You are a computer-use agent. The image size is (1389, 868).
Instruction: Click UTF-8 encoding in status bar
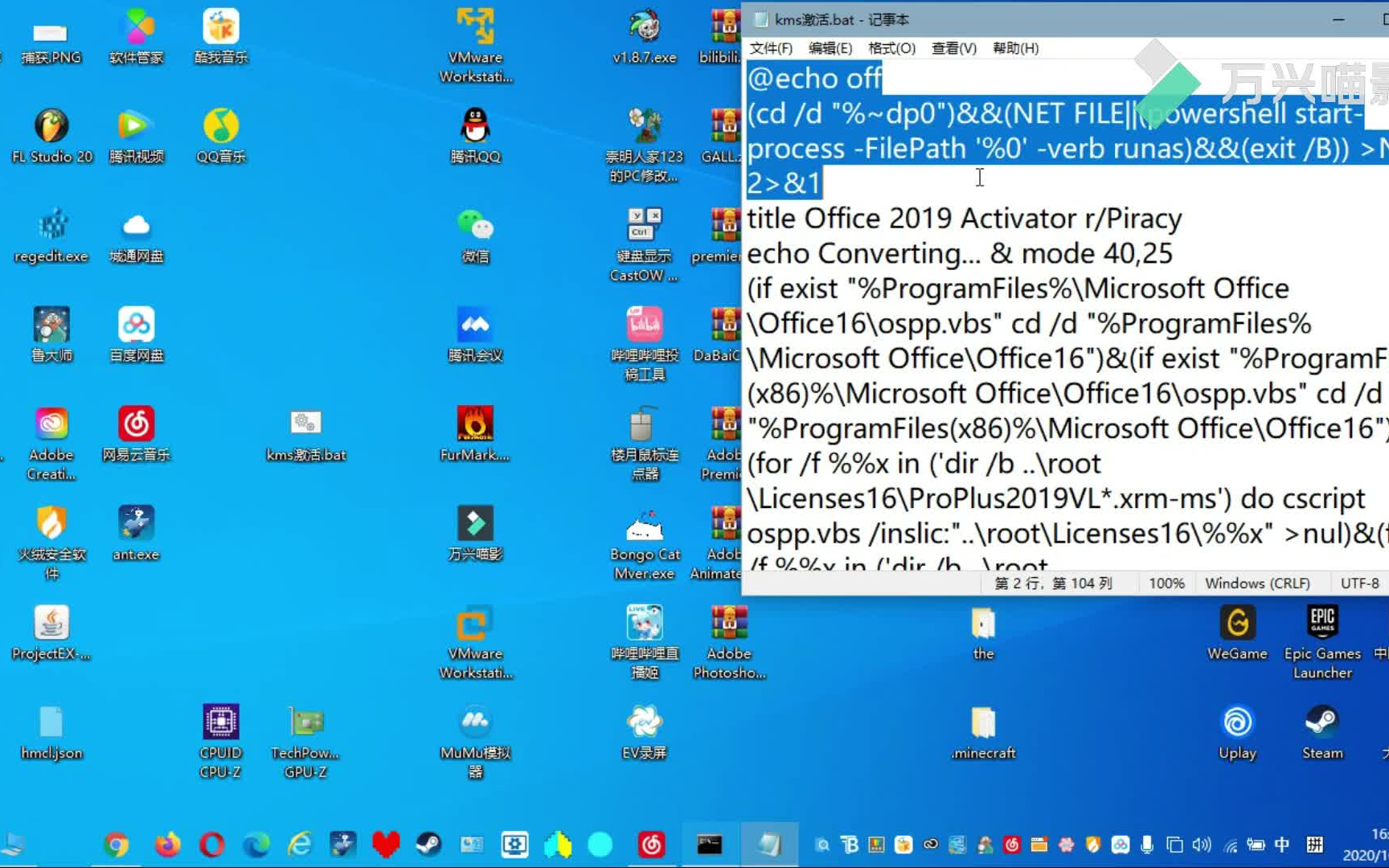click(x=1359, y=583)
